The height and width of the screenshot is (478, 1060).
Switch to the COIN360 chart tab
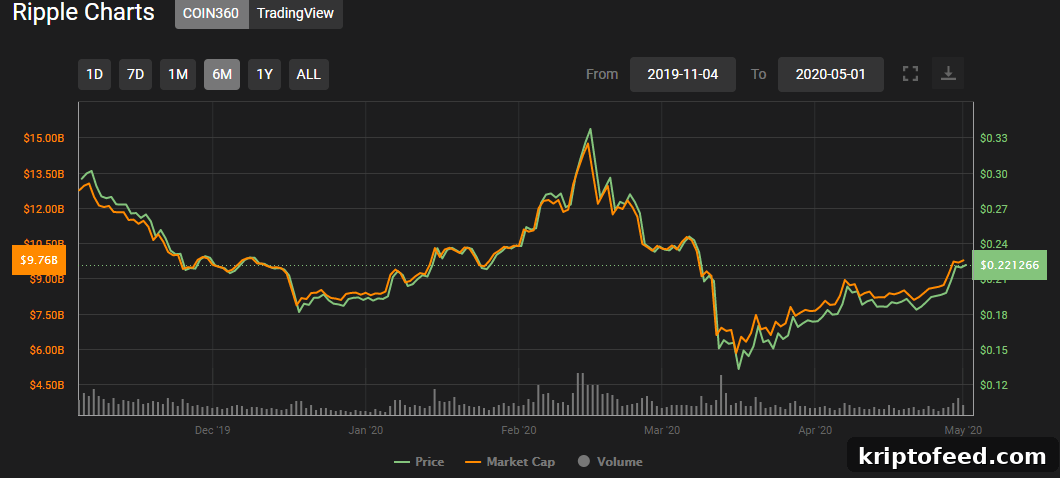point(212,14)
